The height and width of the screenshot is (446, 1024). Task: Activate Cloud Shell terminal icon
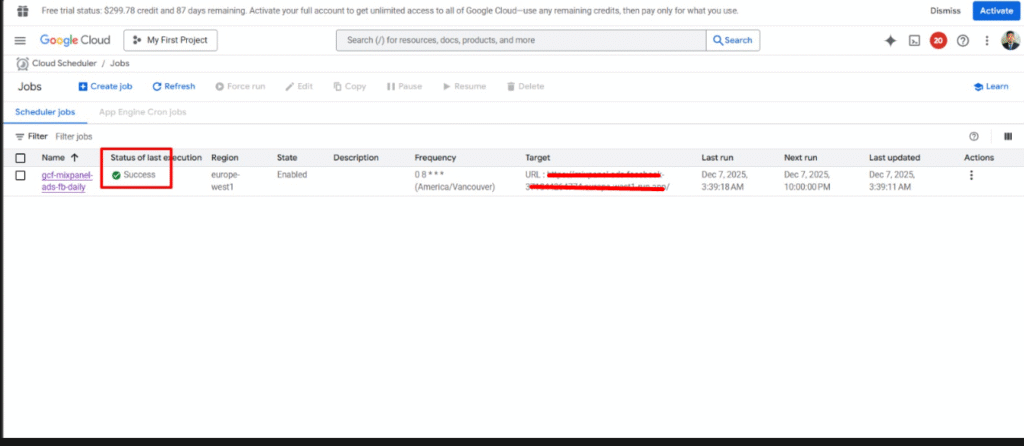[914, 40]
